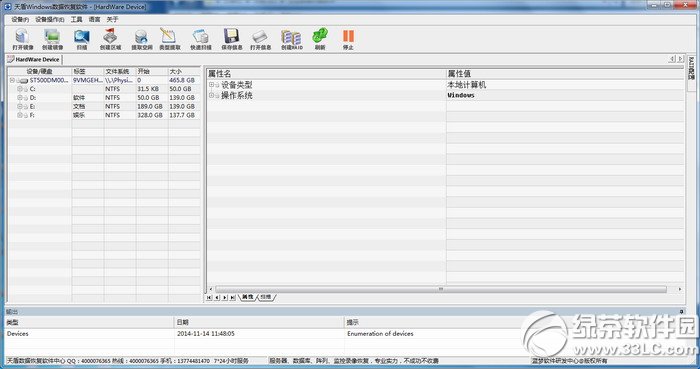Expand the 操作系统 property node
The image size is (700, 369).
click(x=212, y=95)
